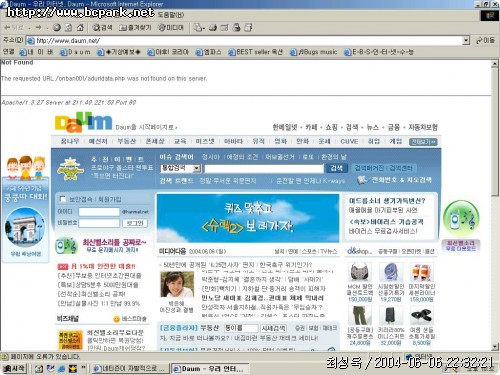The image size is (500, 375).
Task: Expand the address bar dropdown arrow
Action: tap(466, 41)
